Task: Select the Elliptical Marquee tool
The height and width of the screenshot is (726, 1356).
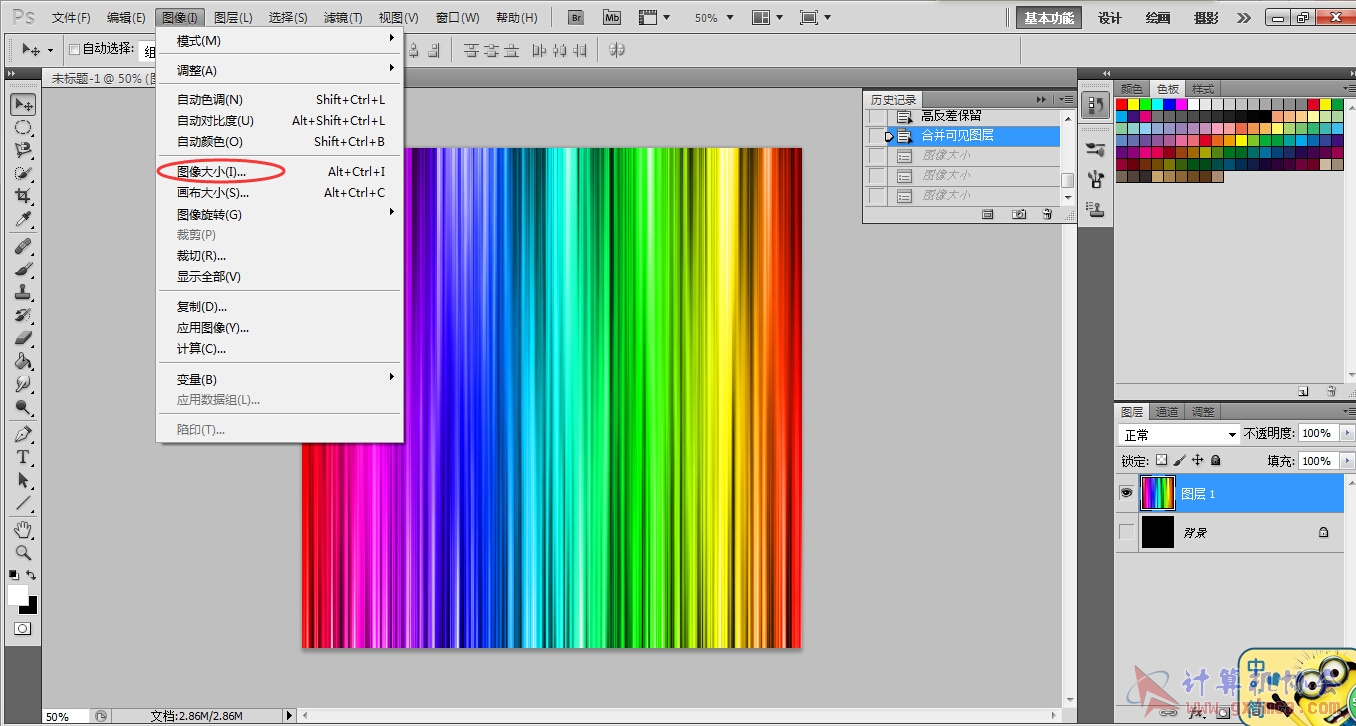Action: coord(23,127)
